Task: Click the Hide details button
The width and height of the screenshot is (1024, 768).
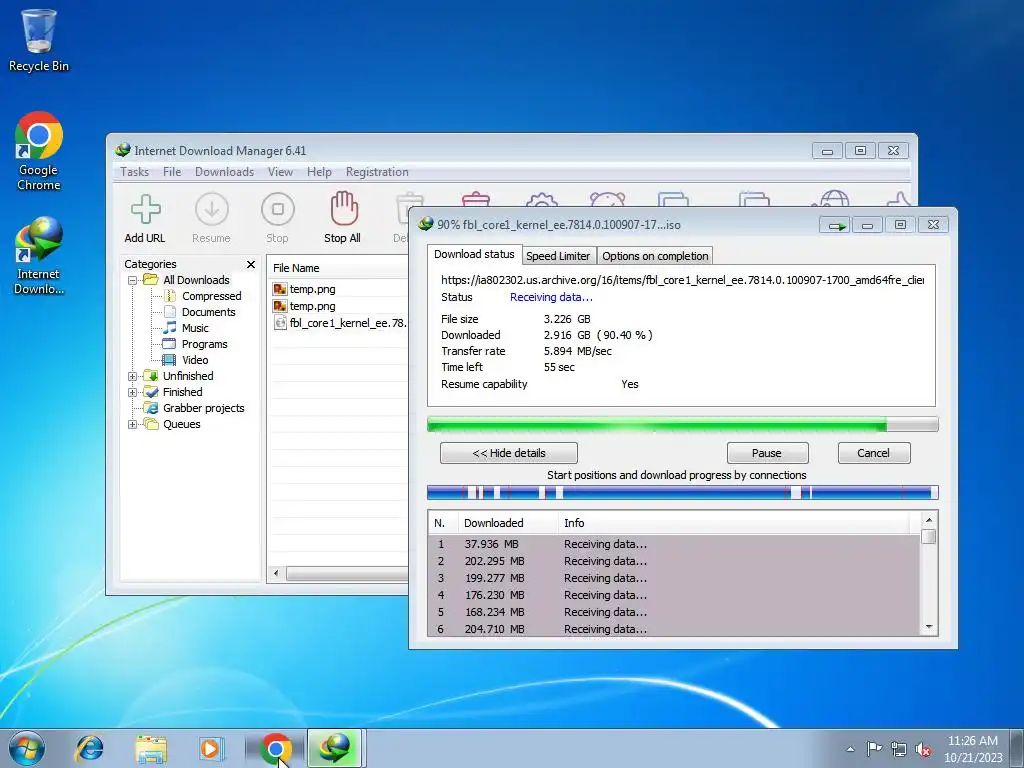Action: 509,453
